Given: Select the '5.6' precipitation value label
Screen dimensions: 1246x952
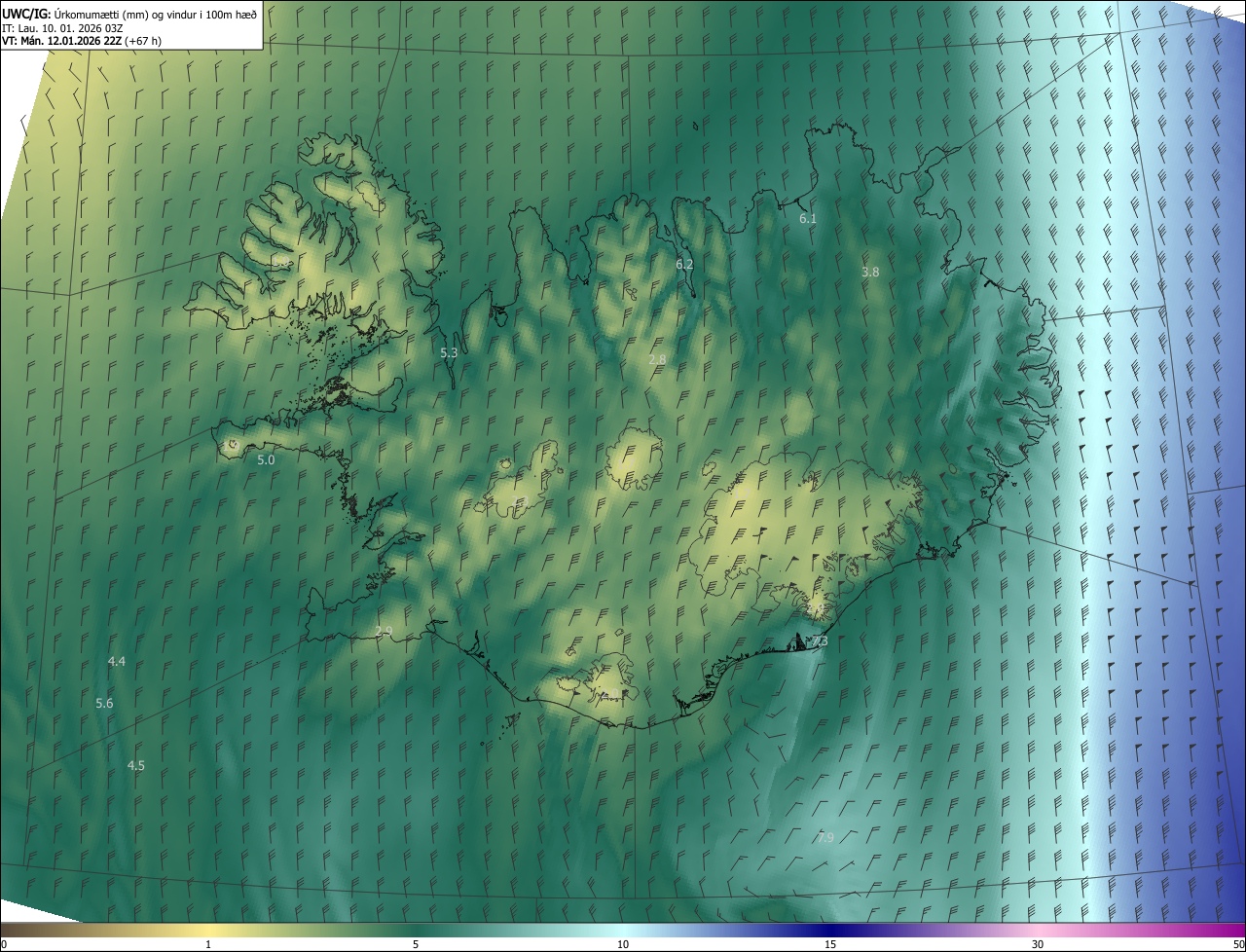Looking at the screenshot, I should (x=104, y=704).
